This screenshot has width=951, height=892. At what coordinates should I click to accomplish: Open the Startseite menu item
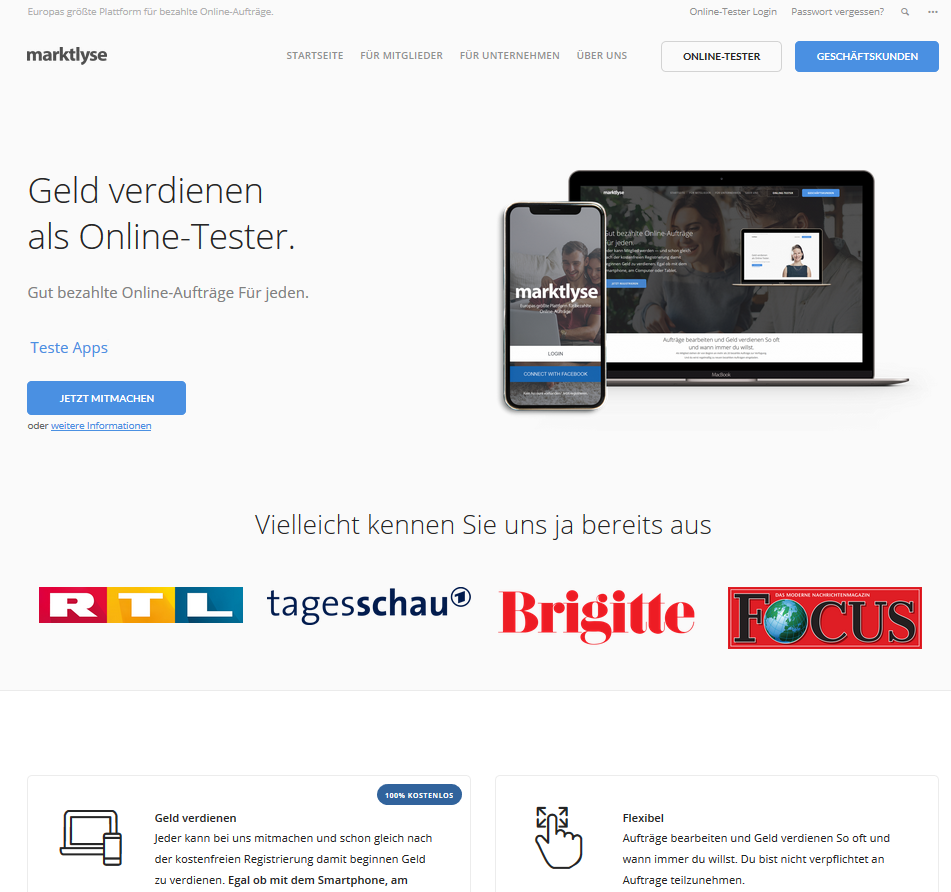pyautogui.click(x=315, y=56)
